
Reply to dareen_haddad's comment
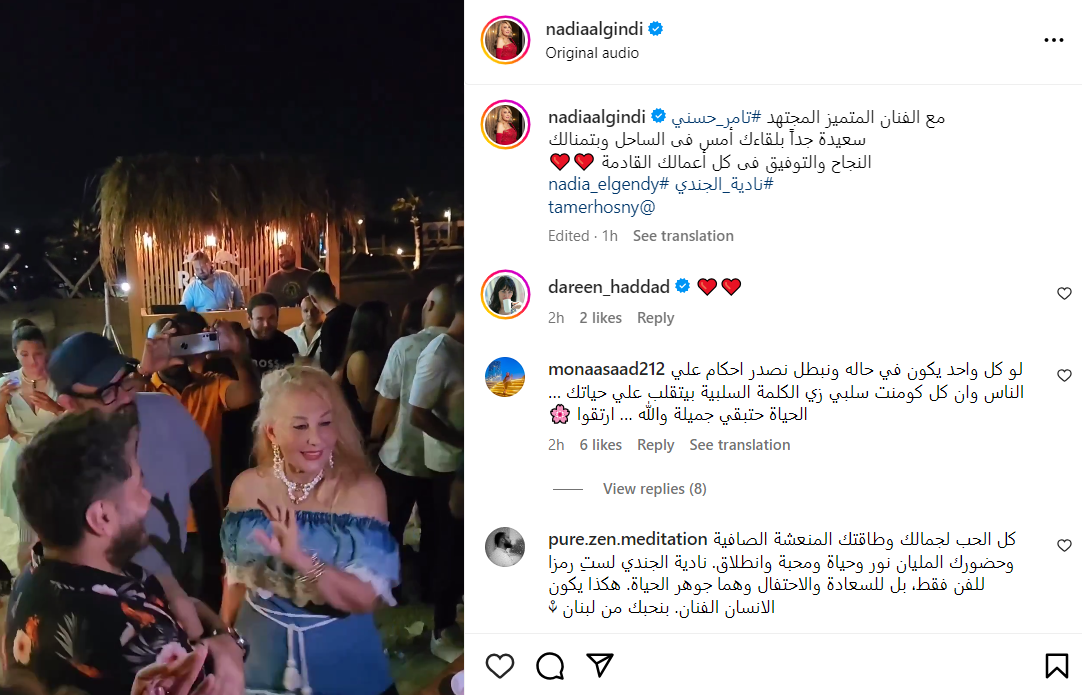656,318
